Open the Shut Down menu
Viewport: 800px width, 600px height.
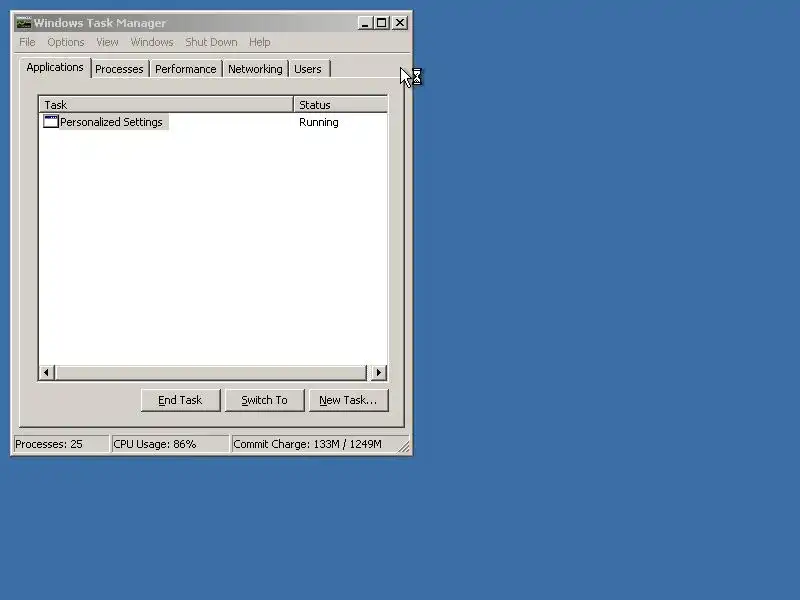click(211, 42)
